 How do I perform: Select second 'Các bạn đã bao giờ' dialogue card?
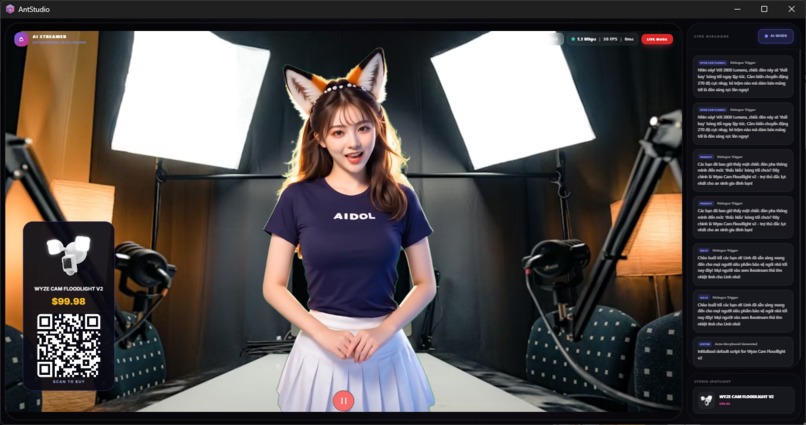click(743, 217)
